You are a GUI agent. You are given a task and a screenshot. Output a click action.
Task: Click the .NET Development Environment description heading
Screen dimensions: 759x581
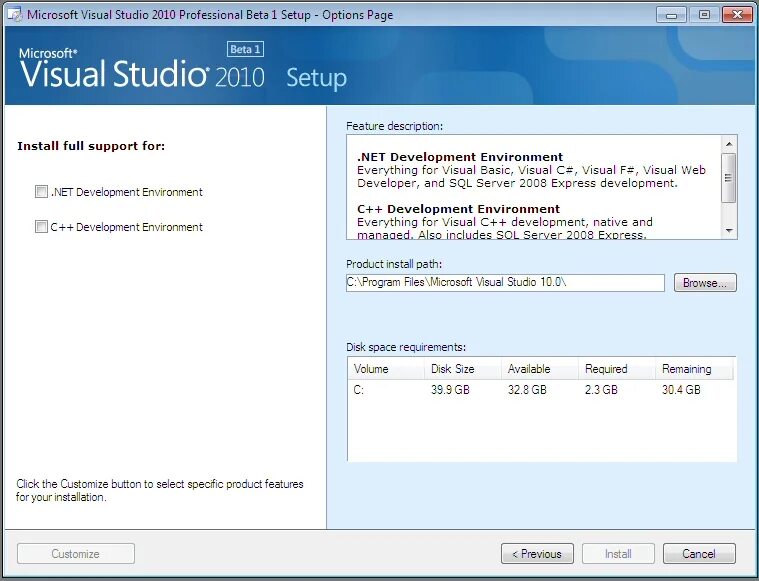460,157
